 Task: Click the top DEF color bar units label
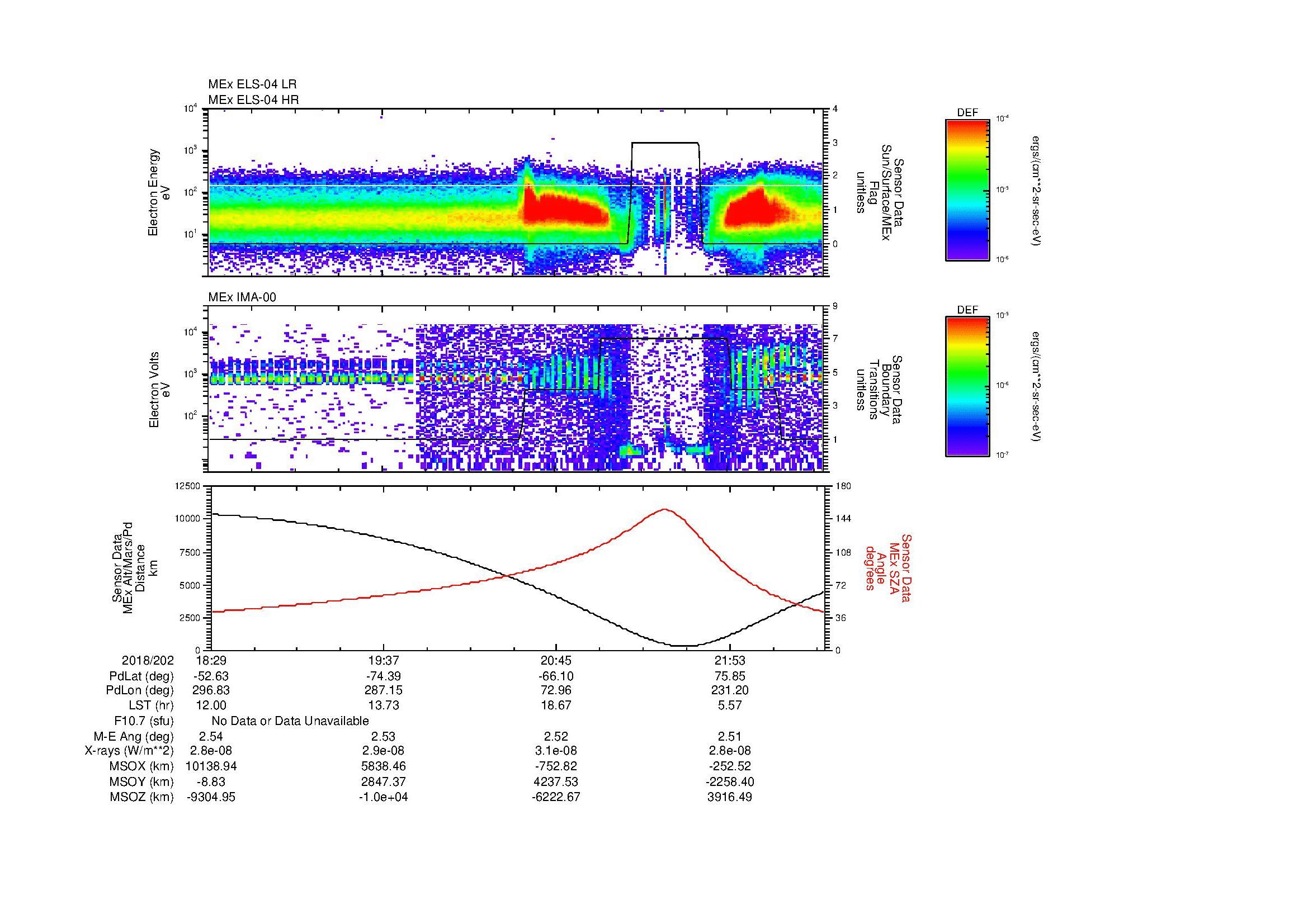(x=1035, y=190)
